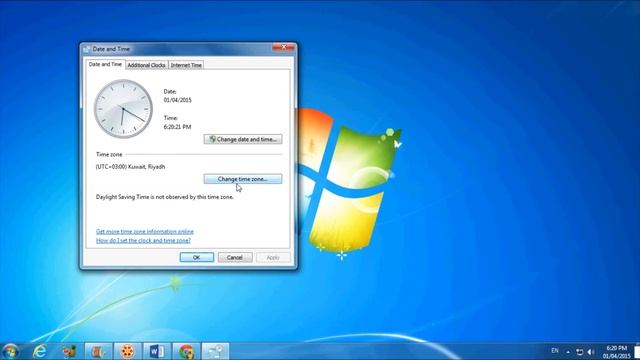Open the volume speaker tray icon
This screenshot has height=360, width=640.
(x=590, y=351)
